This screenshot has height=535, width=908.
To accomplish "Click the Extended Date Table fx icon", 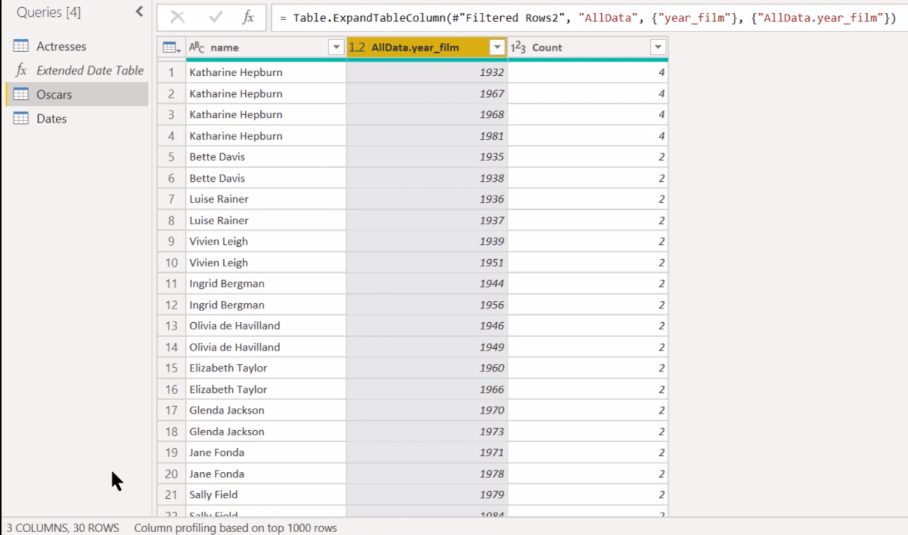I will 21,70.
